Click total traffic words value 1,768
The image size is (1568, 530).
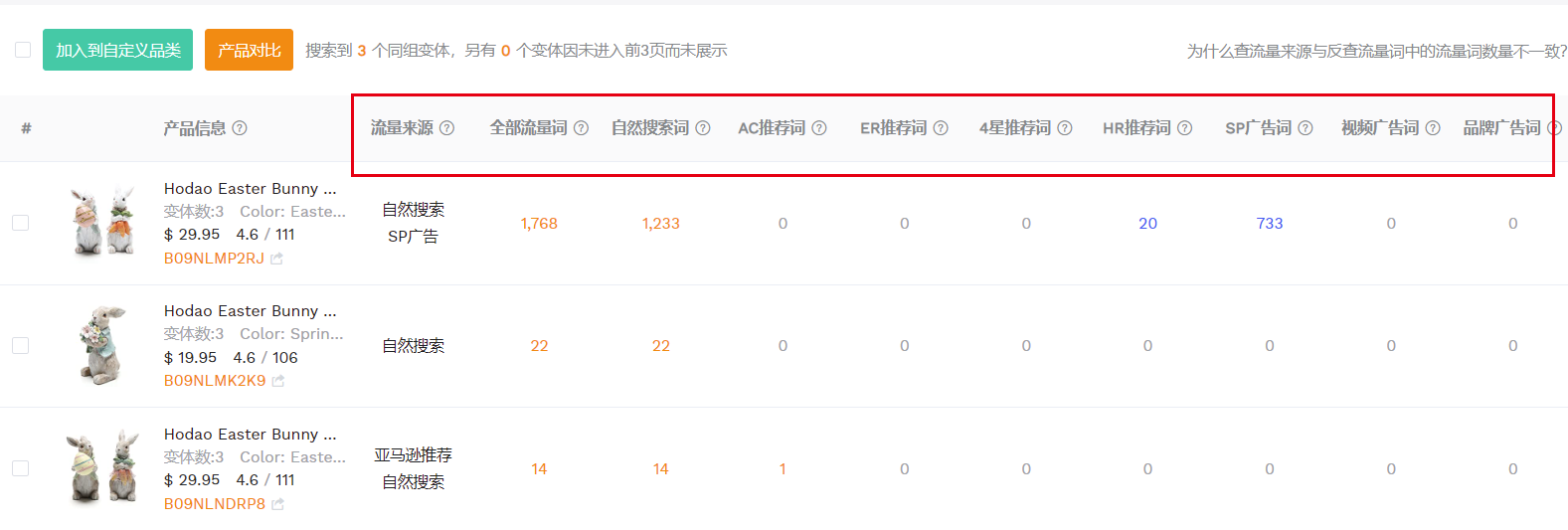click(x=539, y=224)
